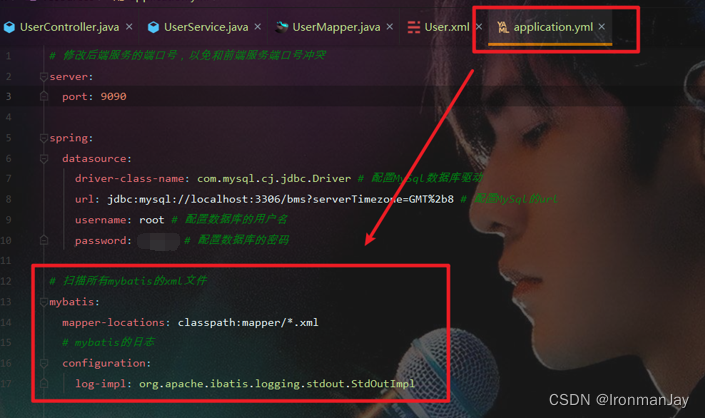Click classpath:mapper/*.xml value
This screenshot has height=418, width=705.
(x=248, y=323)
